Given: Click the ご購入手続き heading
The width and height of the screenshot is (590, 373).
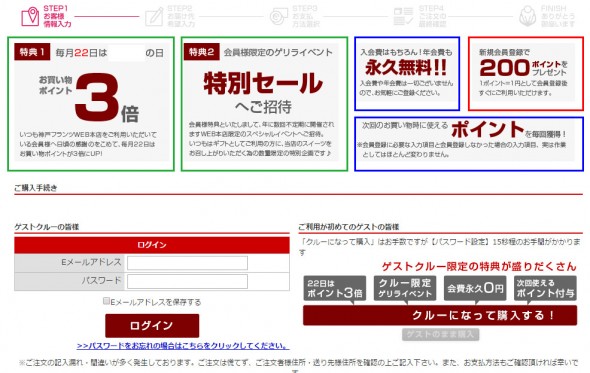Looking at the screenshot, I should [36, 188].
